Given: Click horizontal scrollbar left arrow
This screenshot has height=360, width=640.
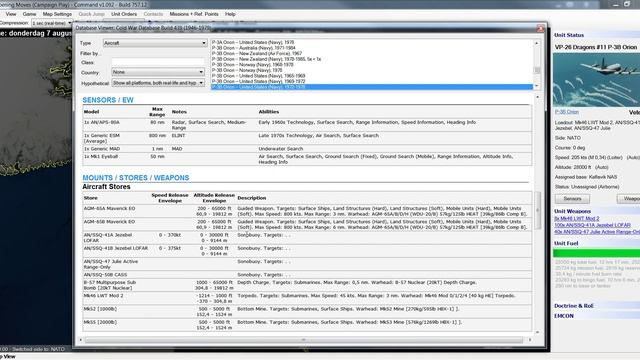Looking at the screenshot, I should 81,340.
